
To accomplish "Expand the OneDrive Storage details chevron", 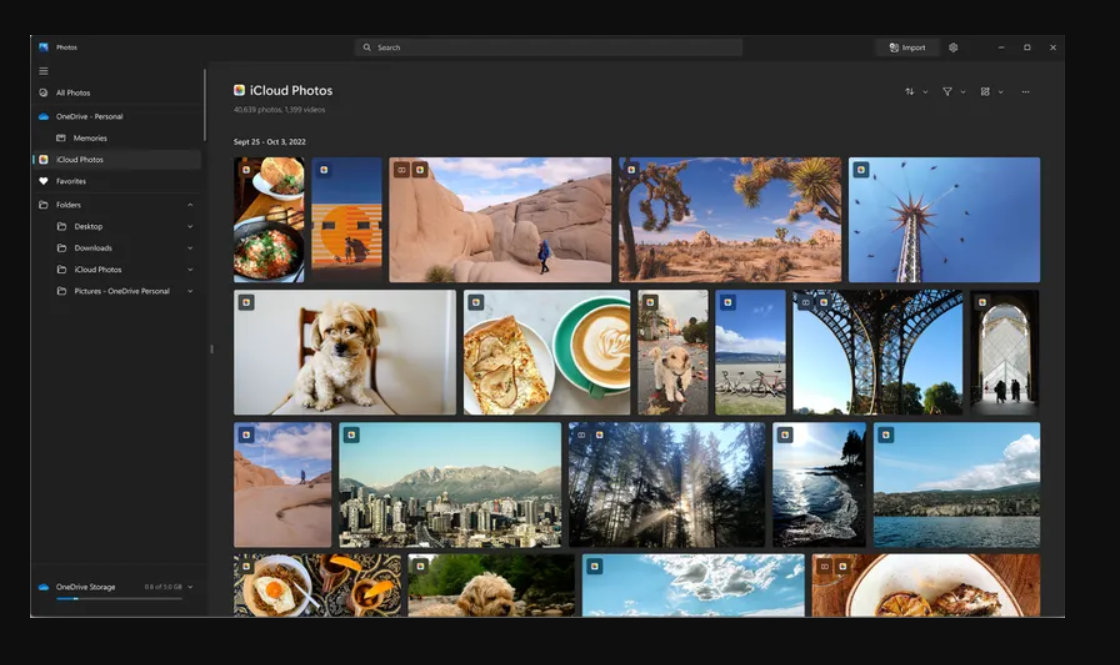I will [x=190, y=587].
